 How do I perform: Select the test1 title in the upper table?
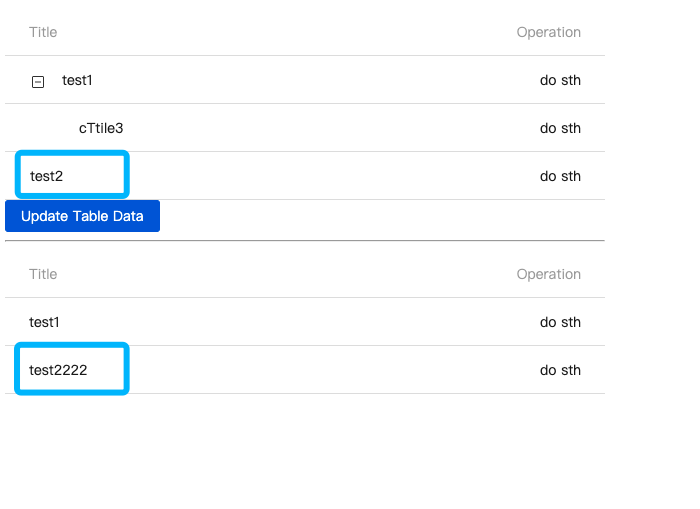pos(77,80)
